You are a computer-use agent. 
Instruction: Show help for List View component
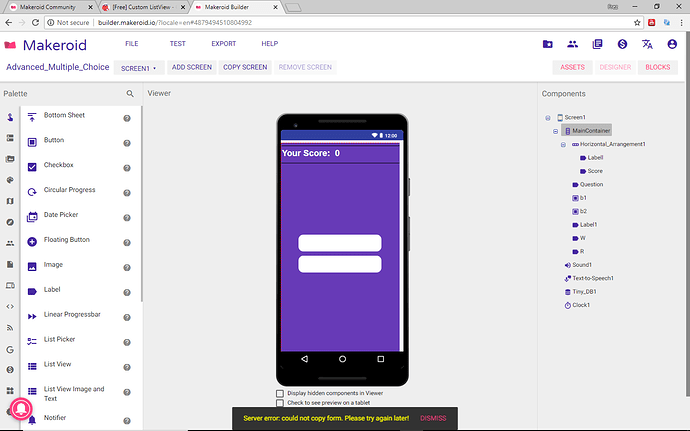click(x=127, y=367)
